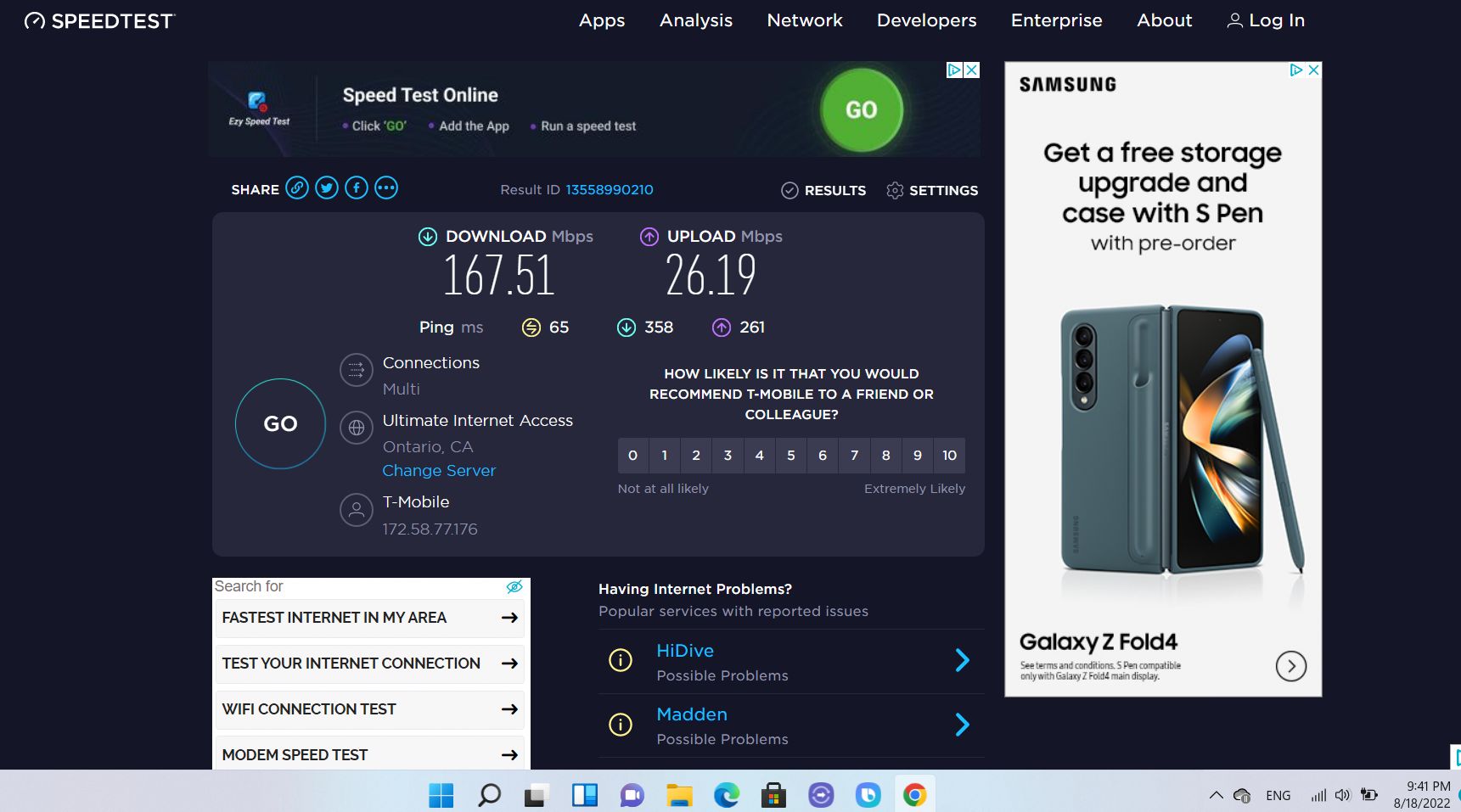Open Microsoft Store from taskbar
Viewport: 1461px width, 812px height.
point(773,795)
